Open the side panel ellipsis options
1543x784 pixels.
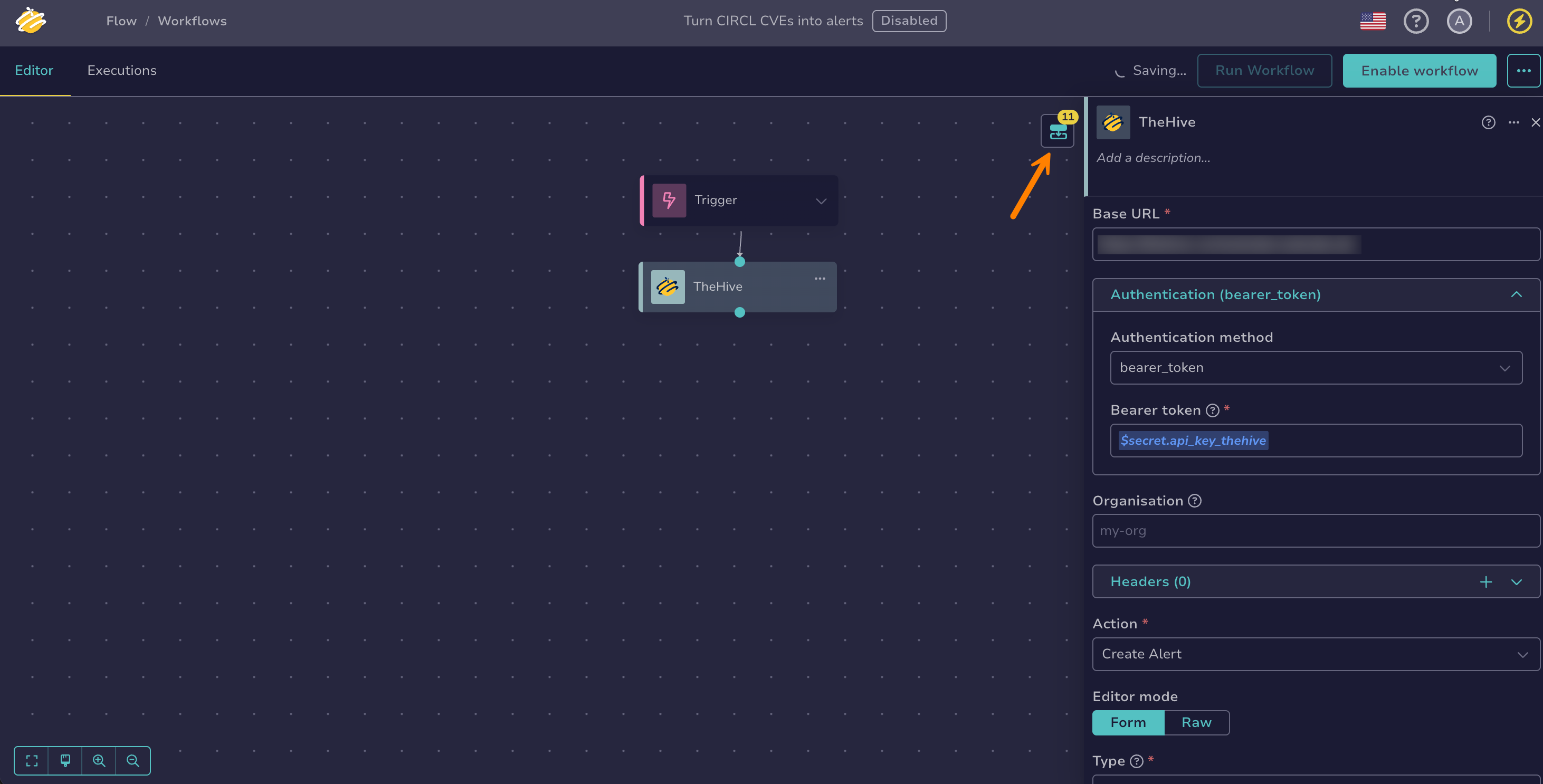coord(1513,122)
